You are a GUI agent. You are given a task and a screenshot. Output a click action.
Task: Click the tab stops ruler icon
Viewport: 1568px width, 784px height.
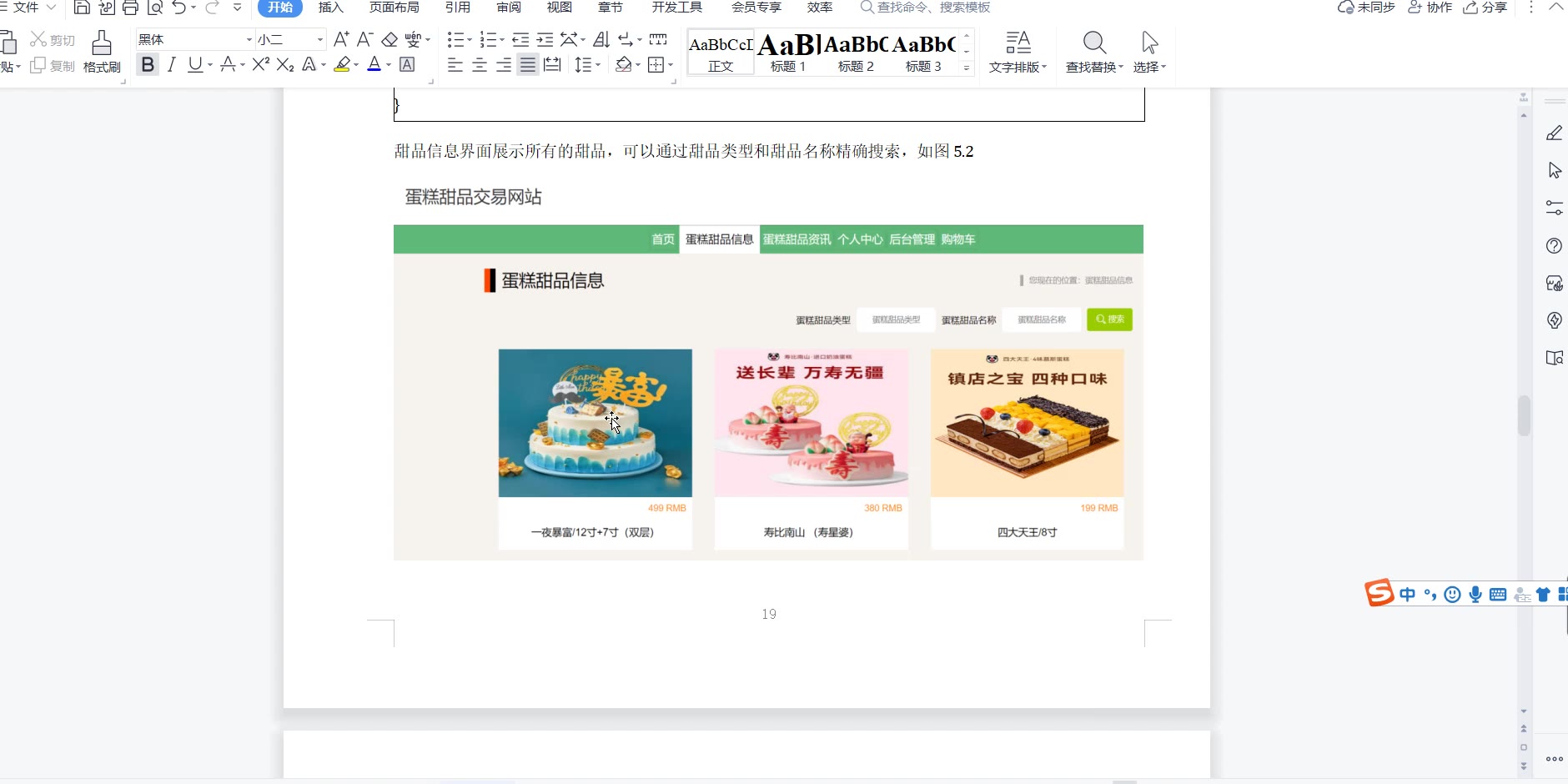[x=658, y=39]
